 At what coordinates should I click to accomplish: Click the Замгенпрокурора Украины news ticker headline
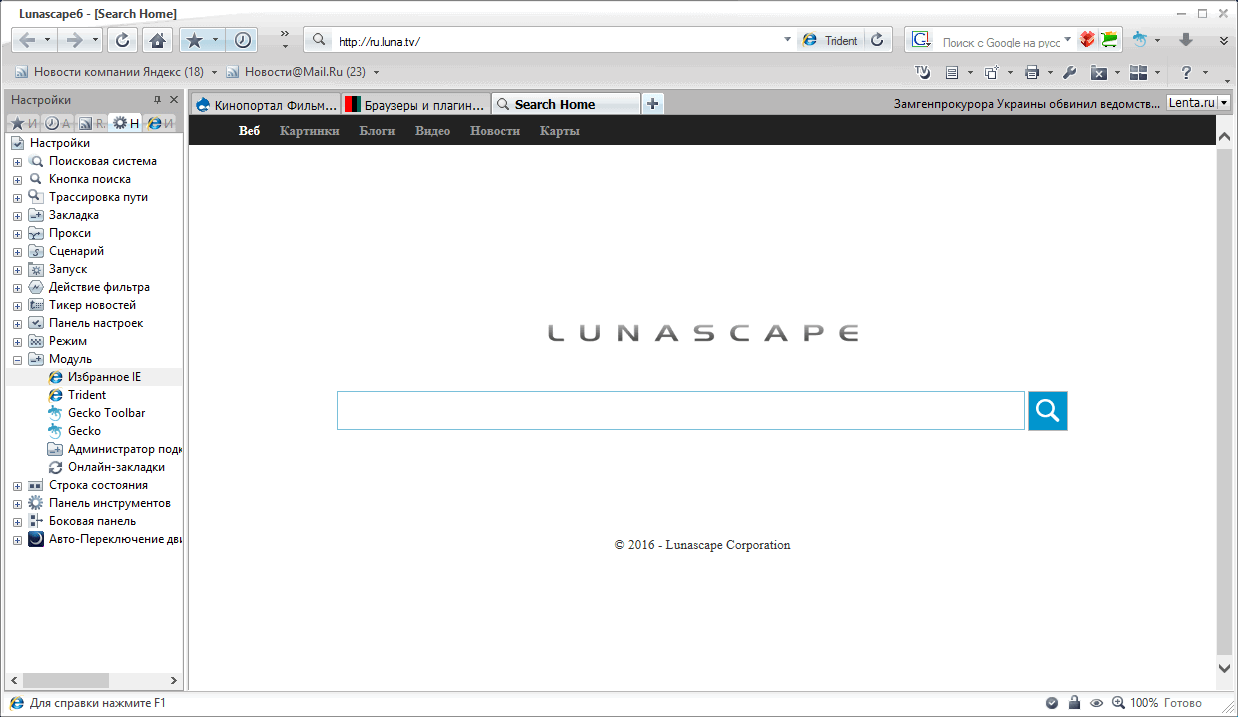click(x=1027, y=104)
